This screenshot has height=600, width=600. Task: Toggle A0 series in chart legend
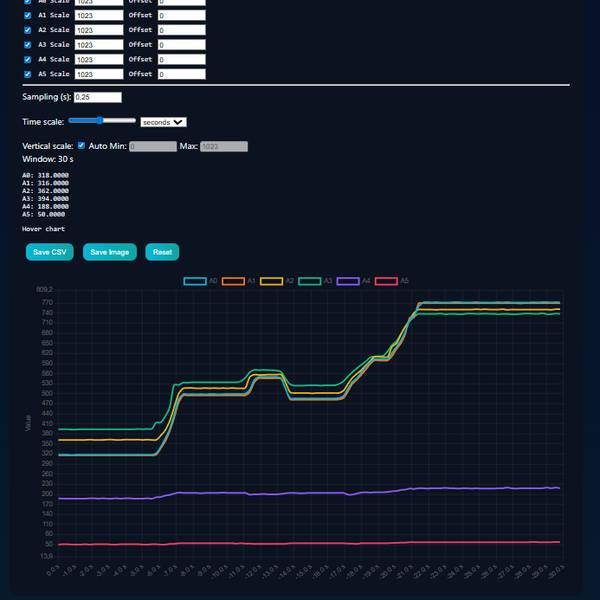[x=200, y=281]
